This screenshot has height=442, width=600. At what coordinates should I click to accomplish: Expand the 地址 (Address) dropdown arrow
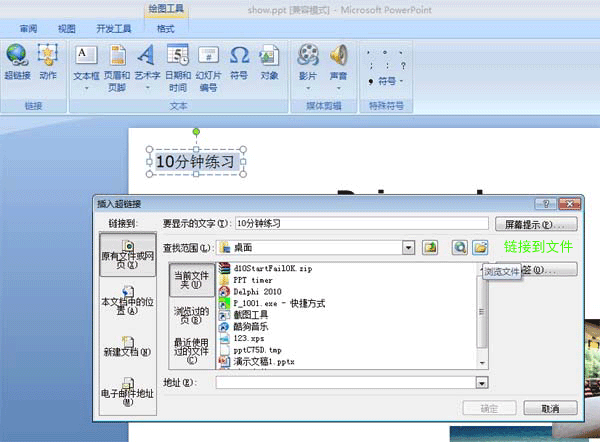click(x=482, y=382)
